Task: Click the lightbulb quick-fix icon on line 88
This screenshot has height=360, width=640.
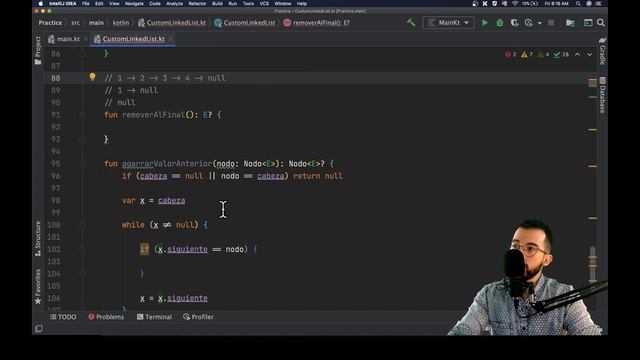Action: click(92, 77)
